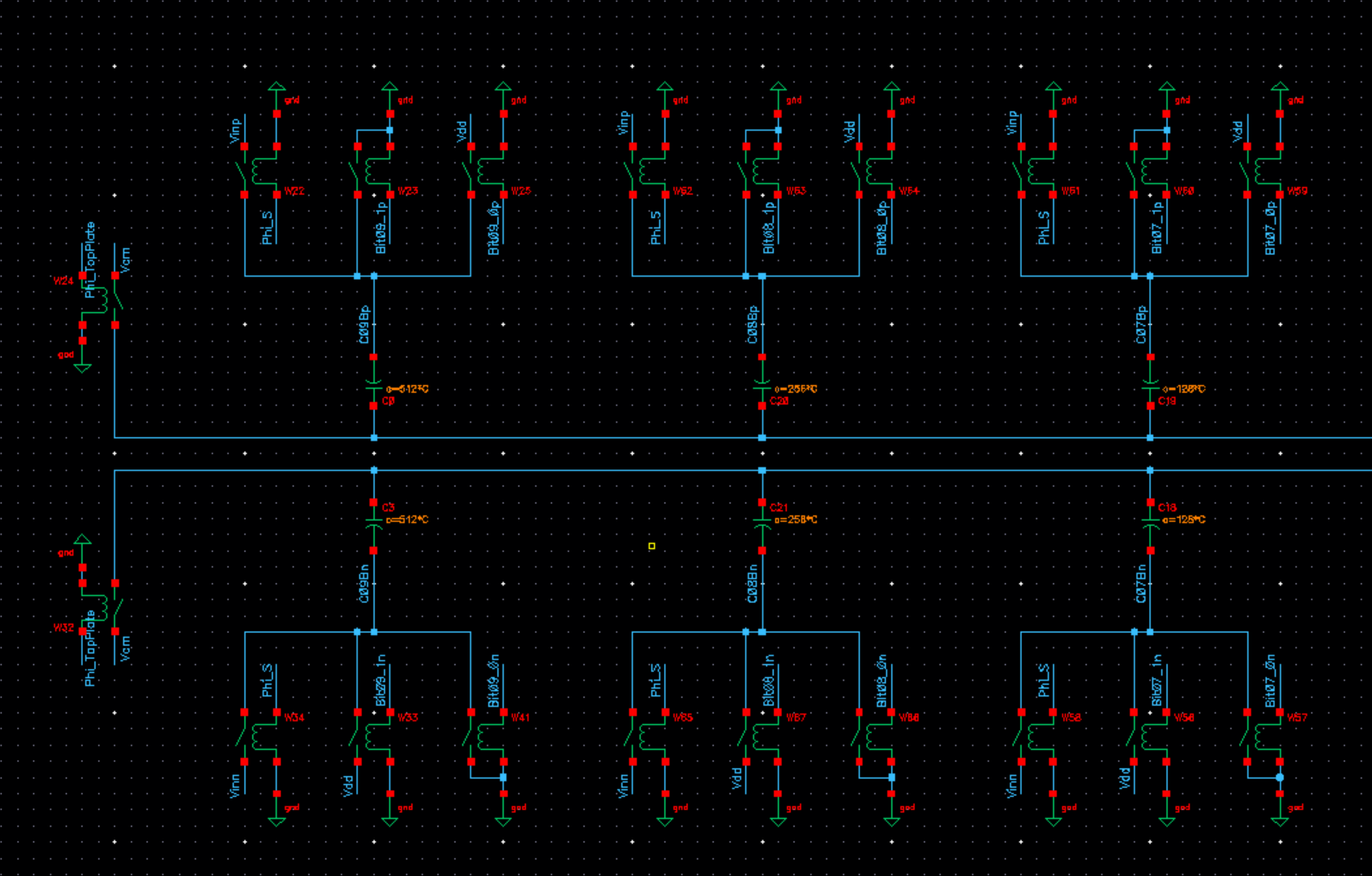Select Phi_TopPlate switch W24 on the left
The height and width of the screenshot is (876, 1372).
(x=99, y=300)
